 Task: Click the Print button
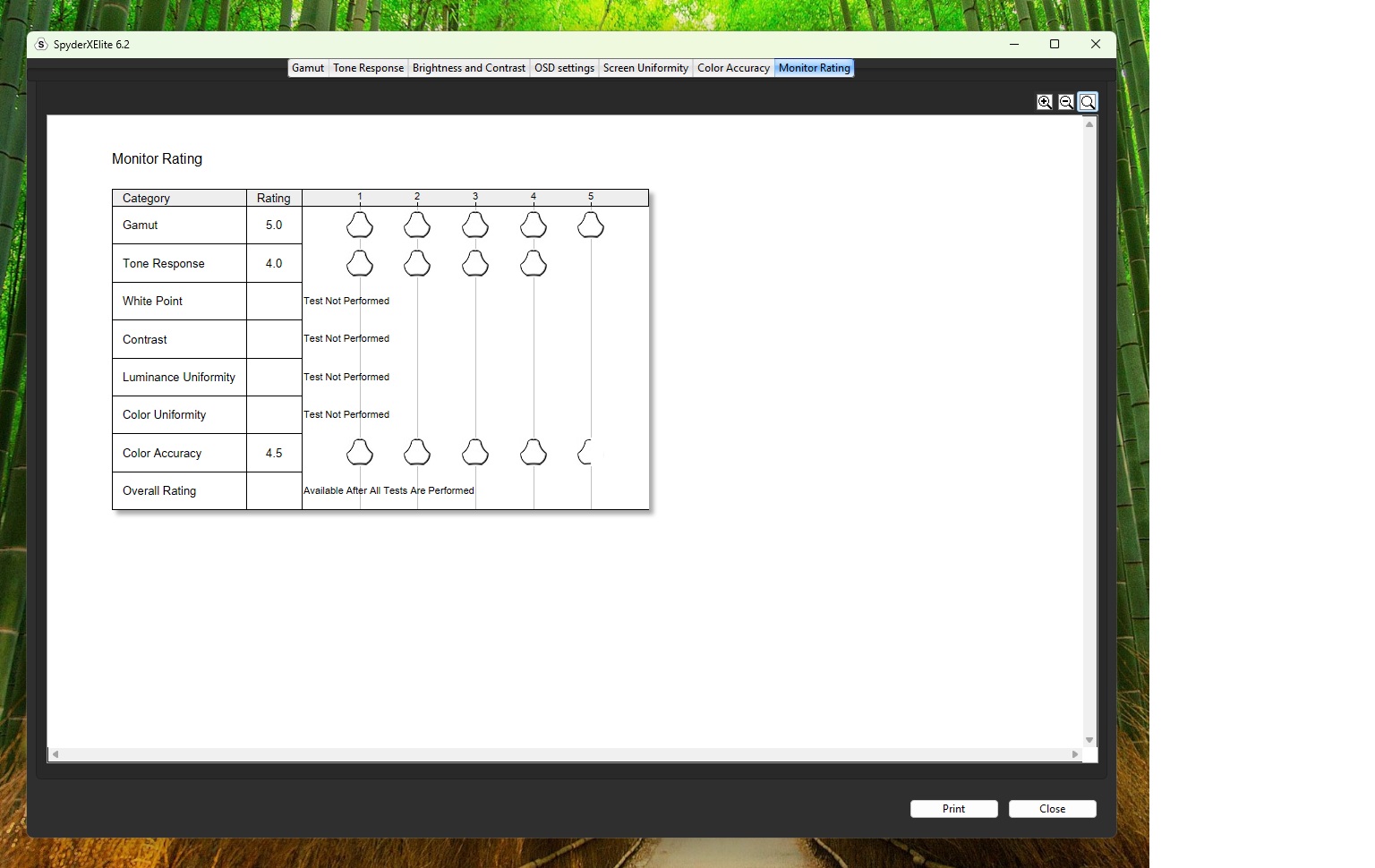coord(954,809)
